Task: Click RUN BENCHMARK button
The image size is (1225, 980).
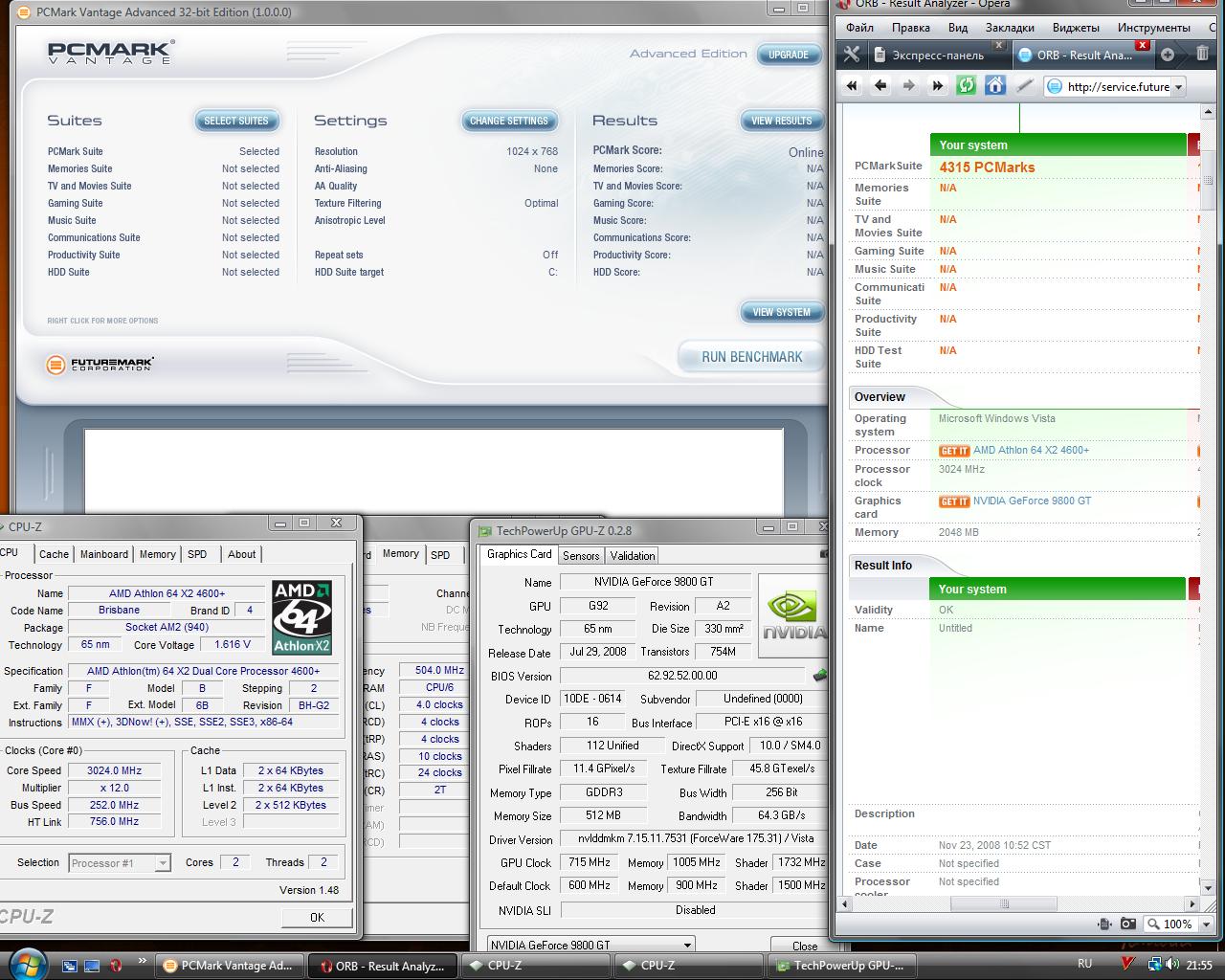Action: coord(752,357)
